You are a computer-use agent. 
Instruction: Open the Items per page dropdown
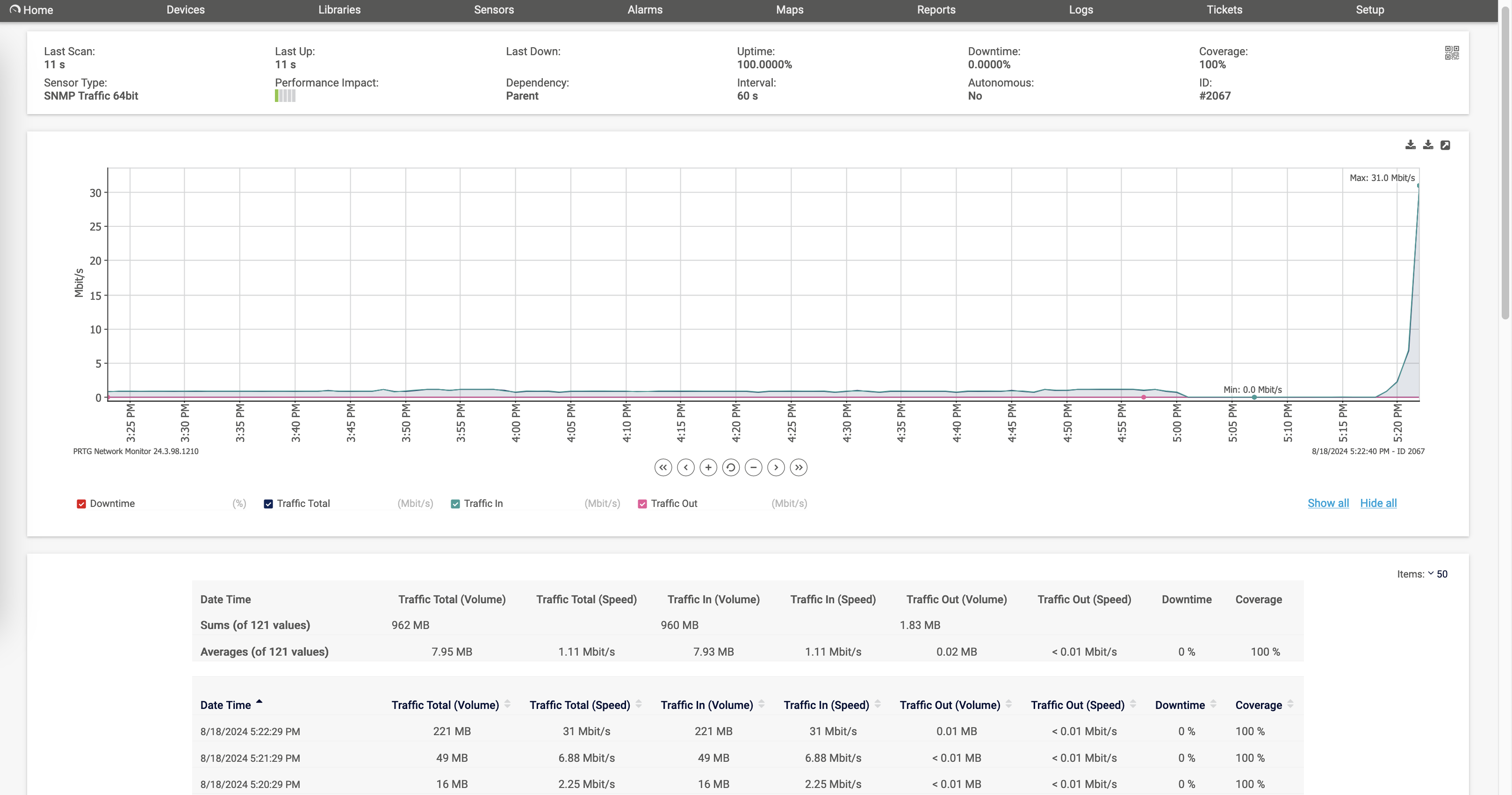pos(1437,574)
